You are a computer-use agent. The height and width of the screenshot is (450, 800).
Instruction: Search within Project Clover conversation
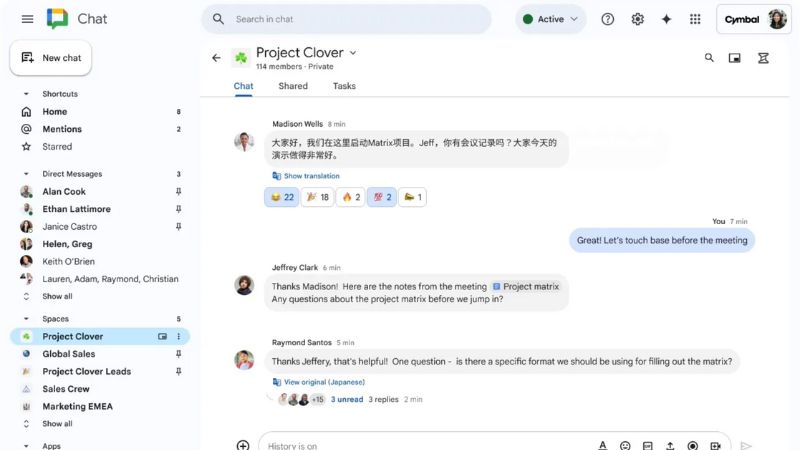click(709, 58)
